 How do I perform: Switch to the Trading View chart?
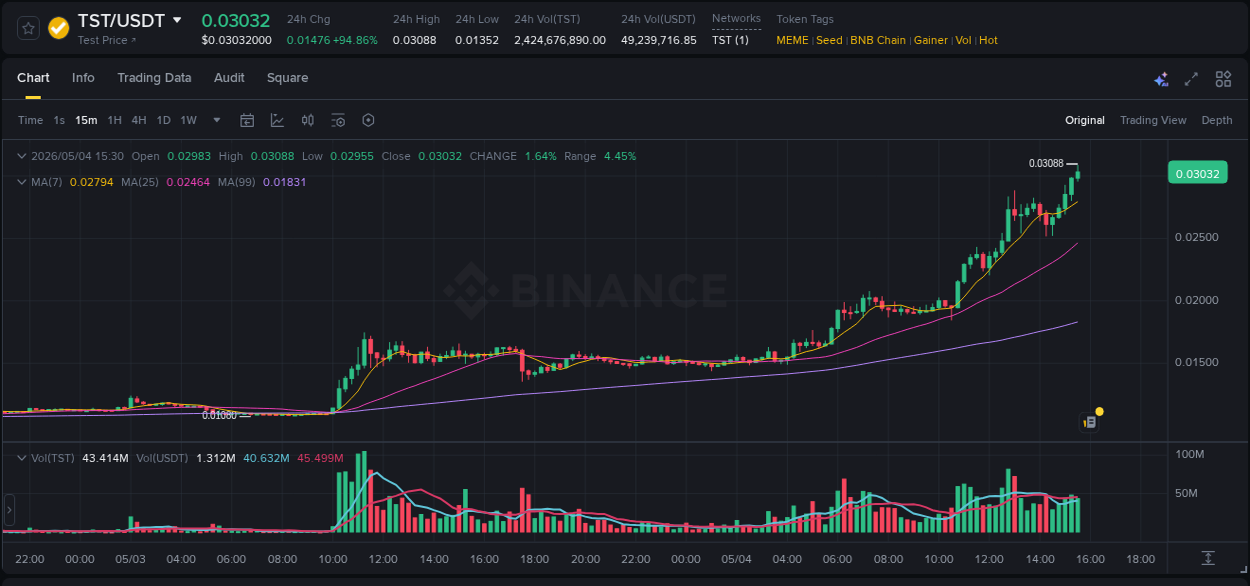1153,120
